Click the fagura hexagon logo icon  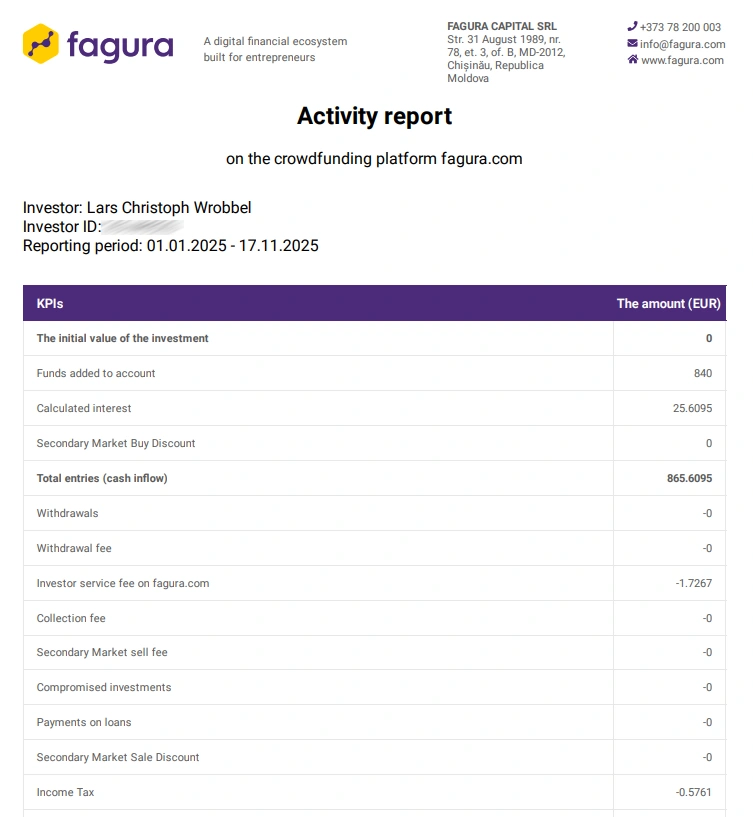(x=41, y=44)
